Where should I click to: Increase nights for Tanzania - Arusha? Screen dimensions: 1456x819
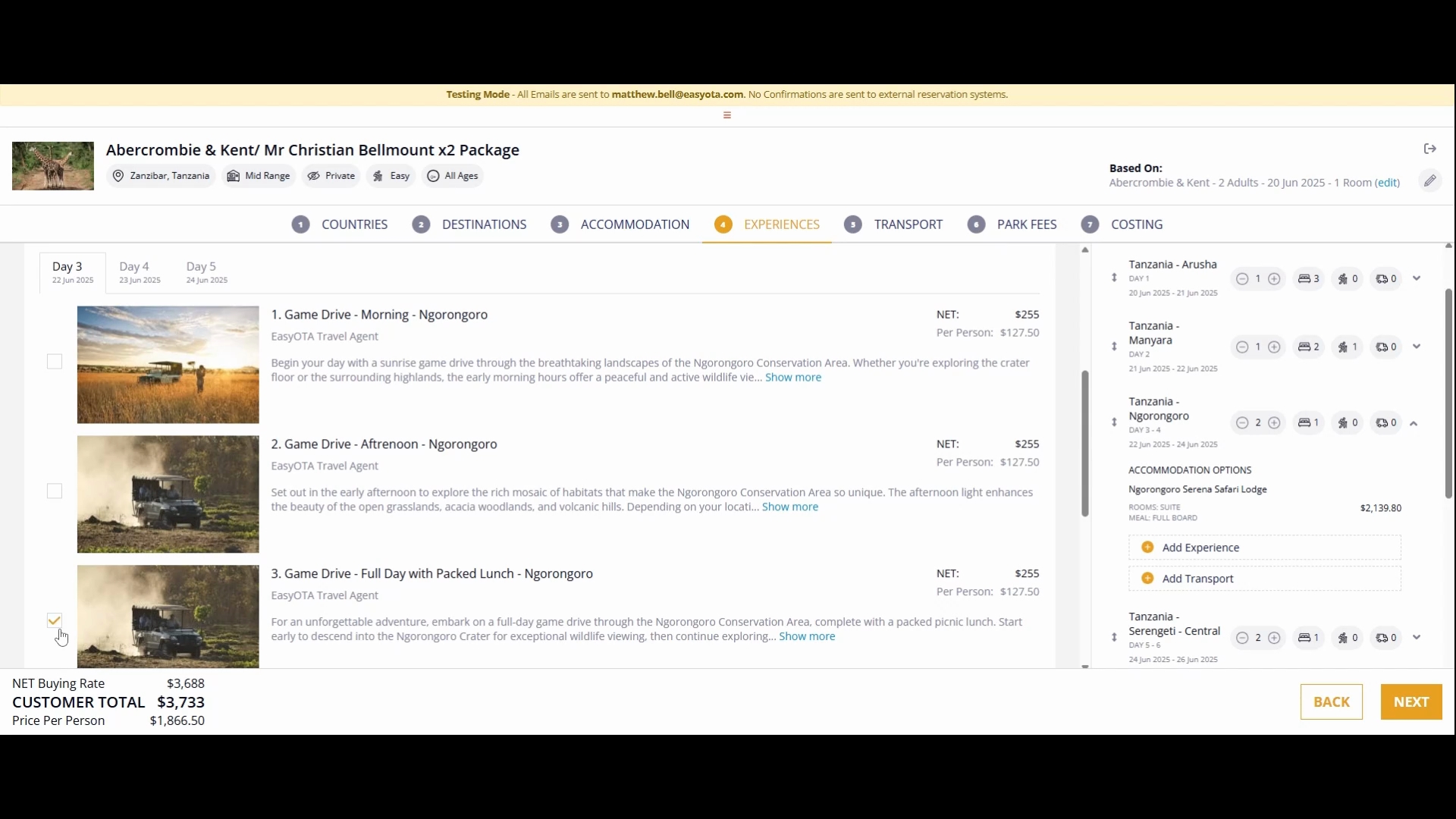pyautogui.click(x=1274, y=279)
